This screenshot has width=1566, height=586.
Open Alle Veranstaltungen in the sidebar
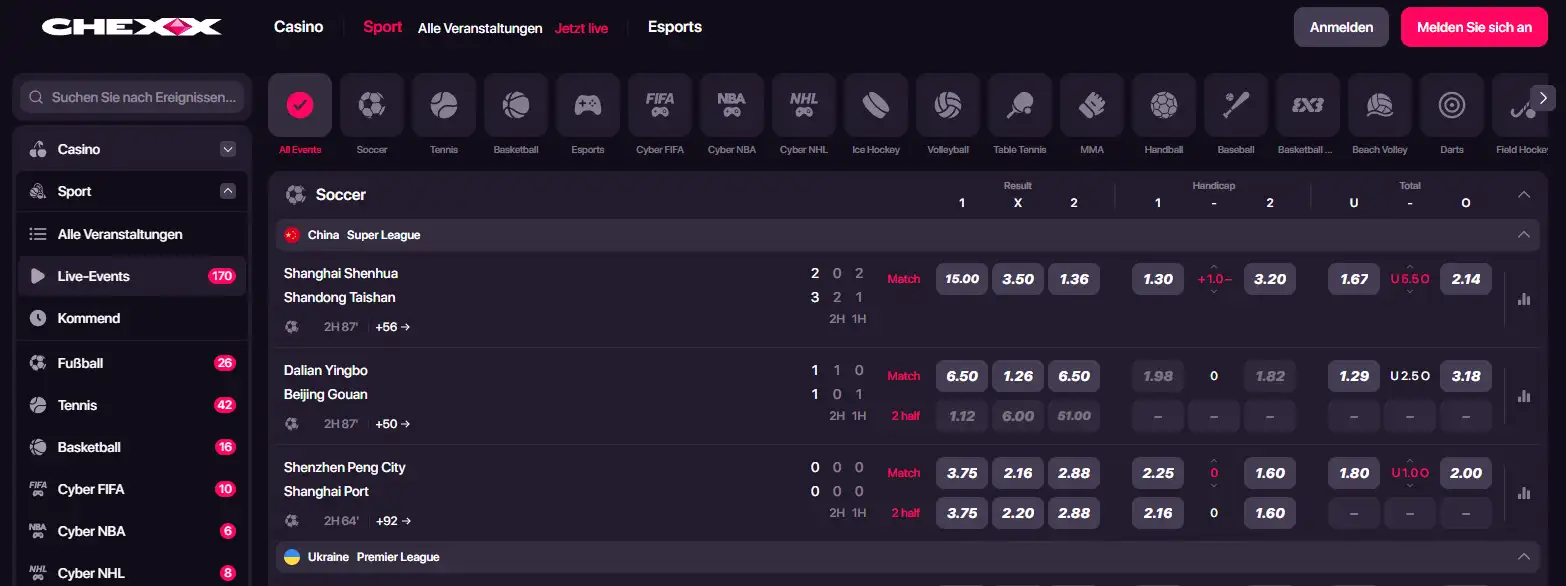point(132,234)
